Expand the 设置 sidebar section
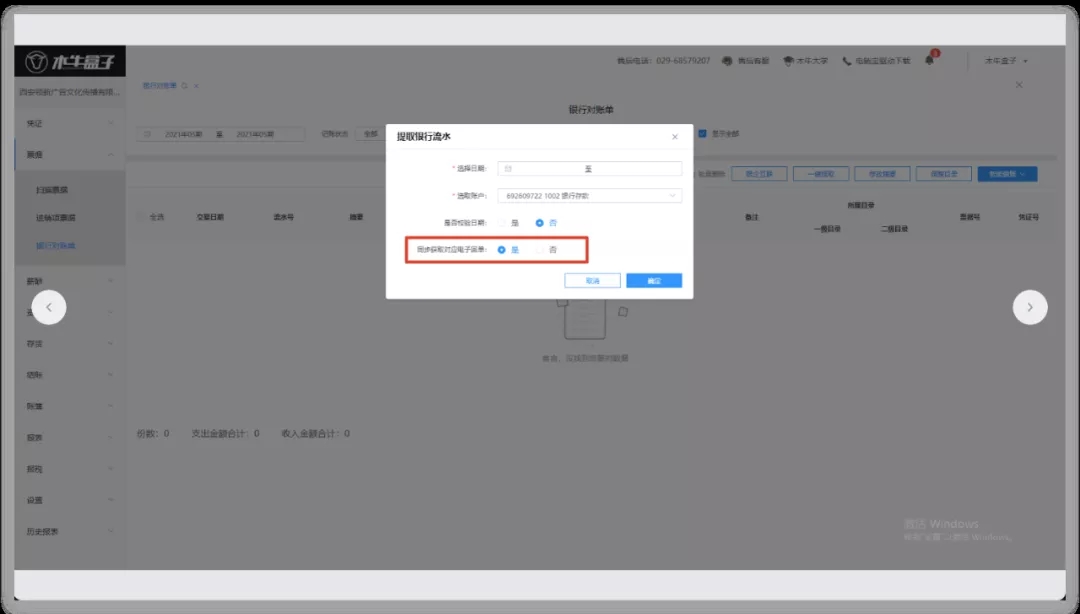Screen dimensions: 1080x614 pyautogui.click(x=70, y=500)
